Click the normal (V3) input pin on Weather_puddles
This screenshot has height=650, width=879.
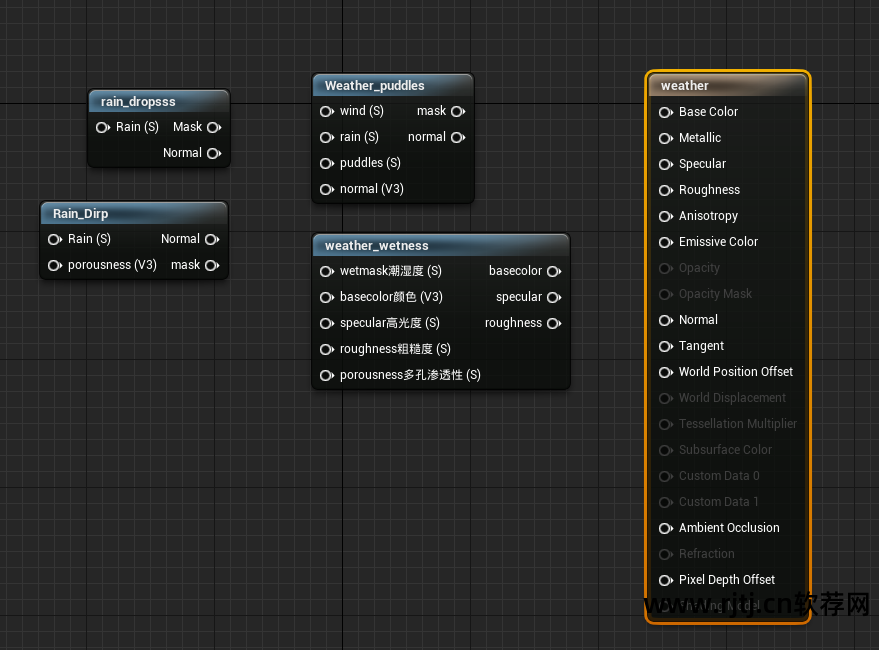pos(326,190)
